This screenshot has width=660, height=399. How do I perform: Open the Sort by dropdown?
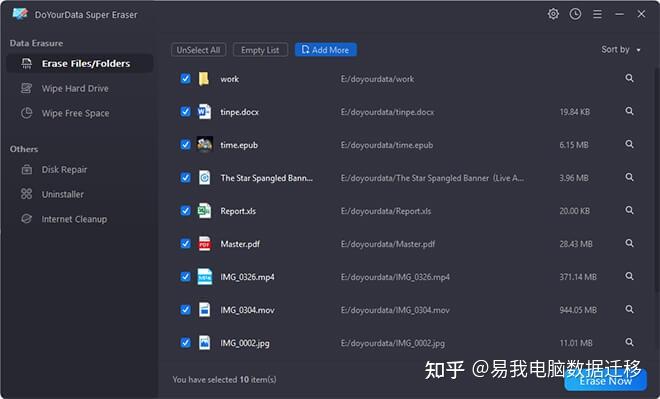621,50
